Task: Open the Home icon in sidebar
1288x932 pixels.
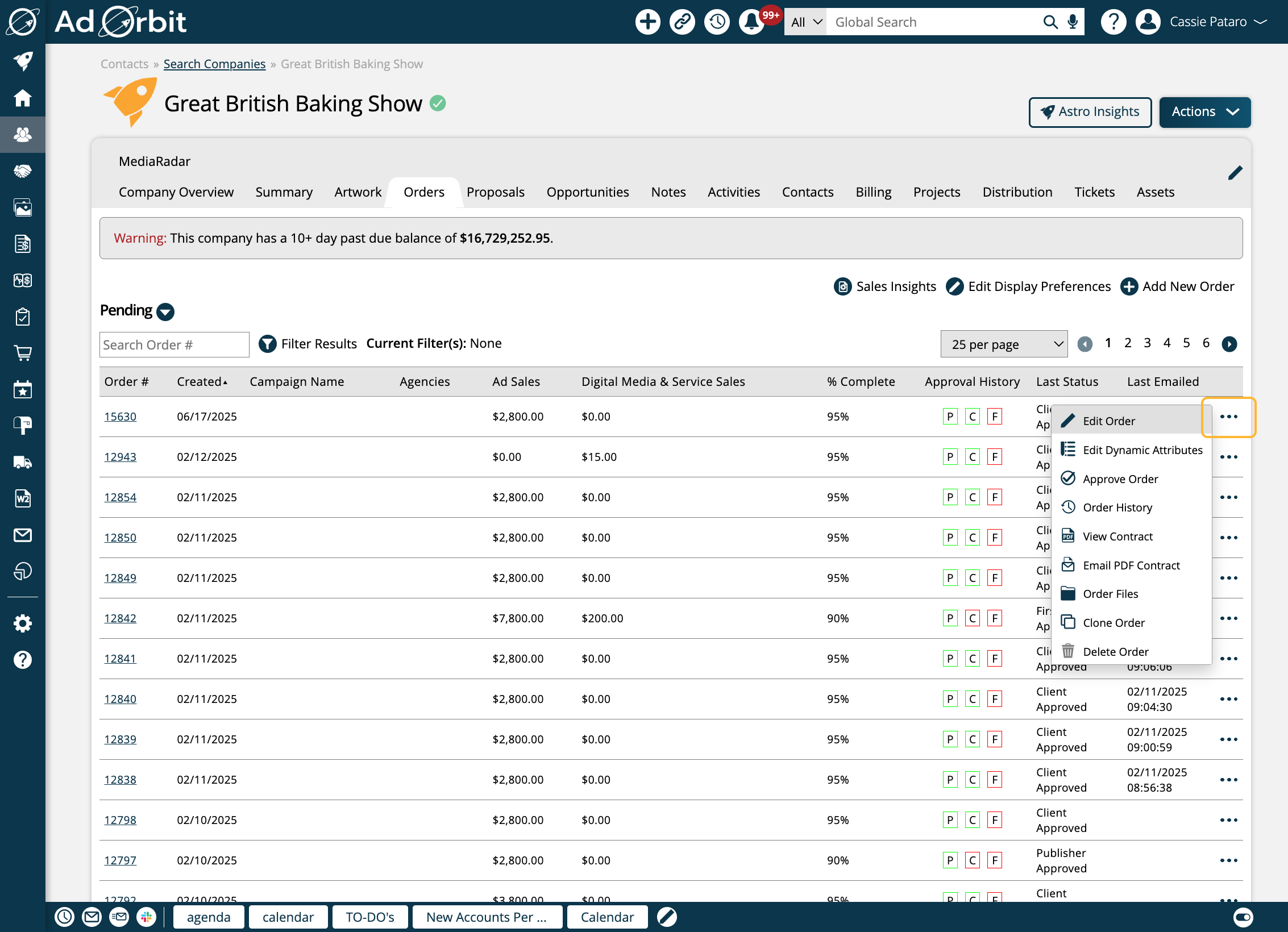Action: 23,98
